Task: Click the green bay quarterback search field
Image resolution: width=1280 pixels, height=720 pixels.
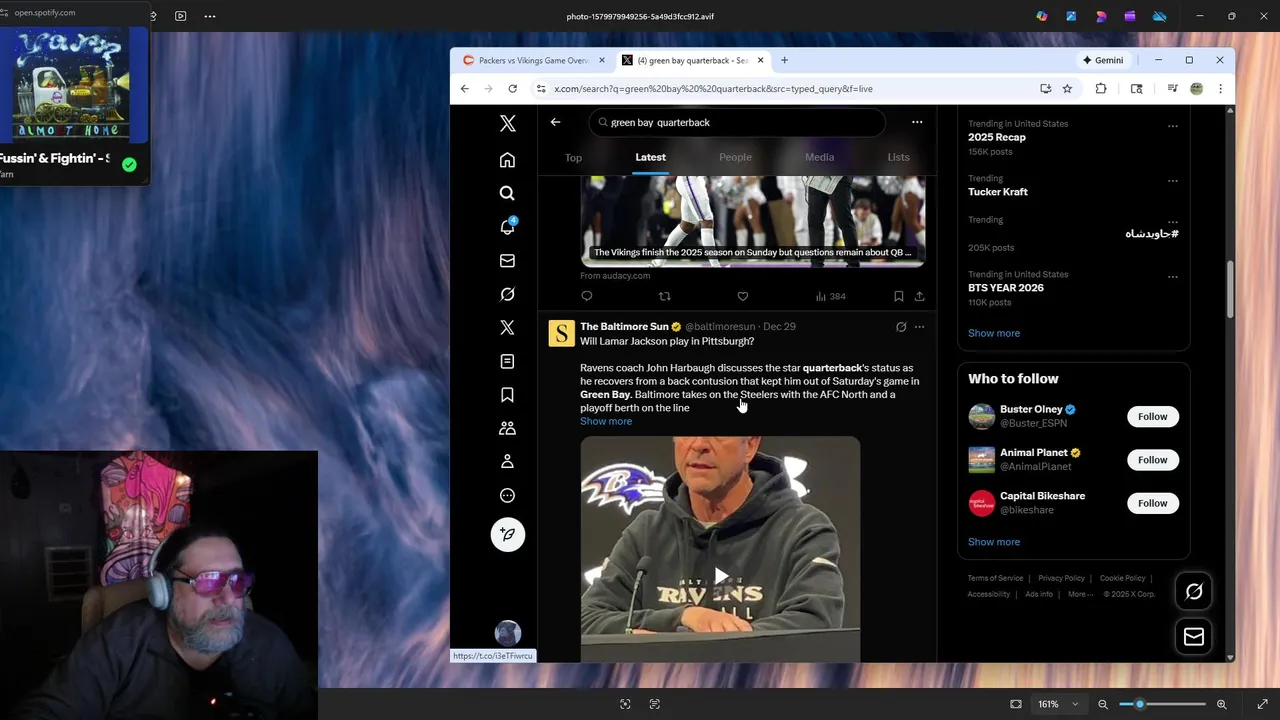Action: [x=735, y=122]
